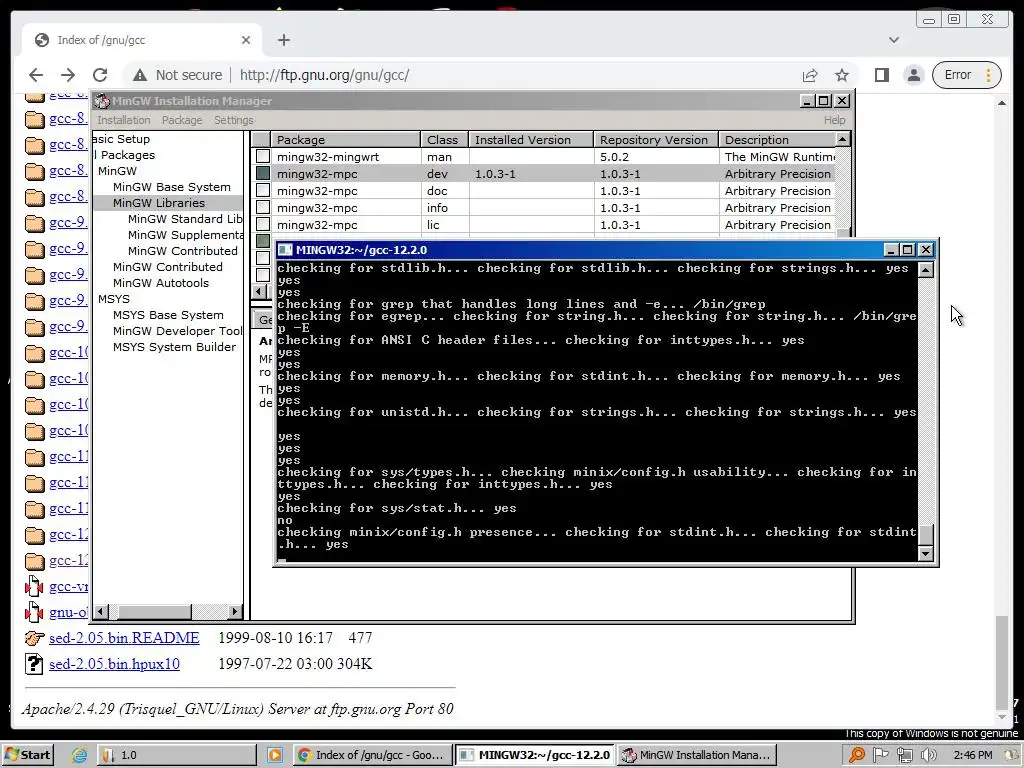
Task: Sort by Repository Version column
Action: [656, 140]
